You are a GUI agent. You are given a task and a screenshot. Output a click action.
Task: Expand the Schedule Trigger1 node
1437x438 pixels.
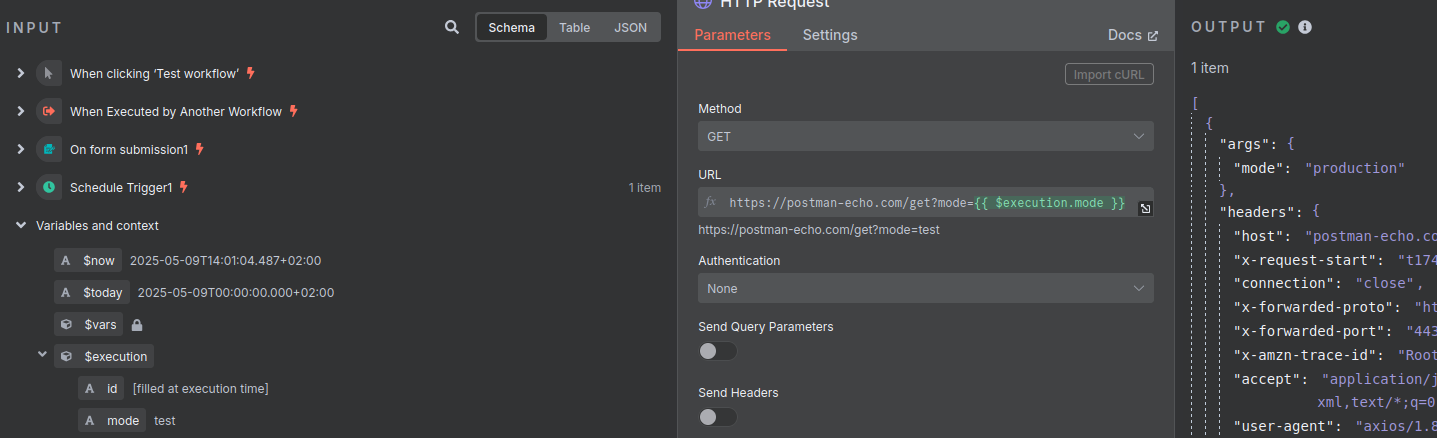click(x=21, y=187)
